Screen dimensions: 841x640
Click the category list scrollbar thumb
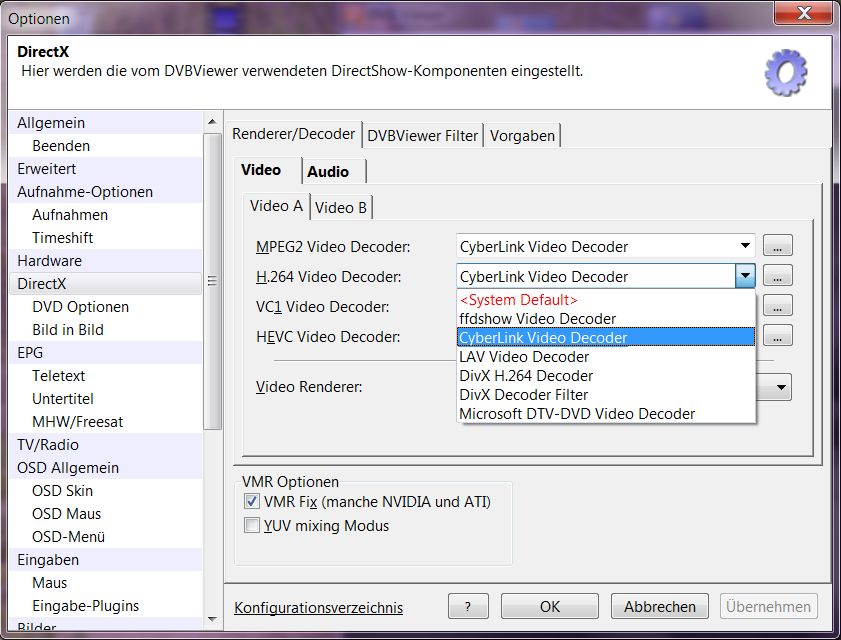(212, 281)
